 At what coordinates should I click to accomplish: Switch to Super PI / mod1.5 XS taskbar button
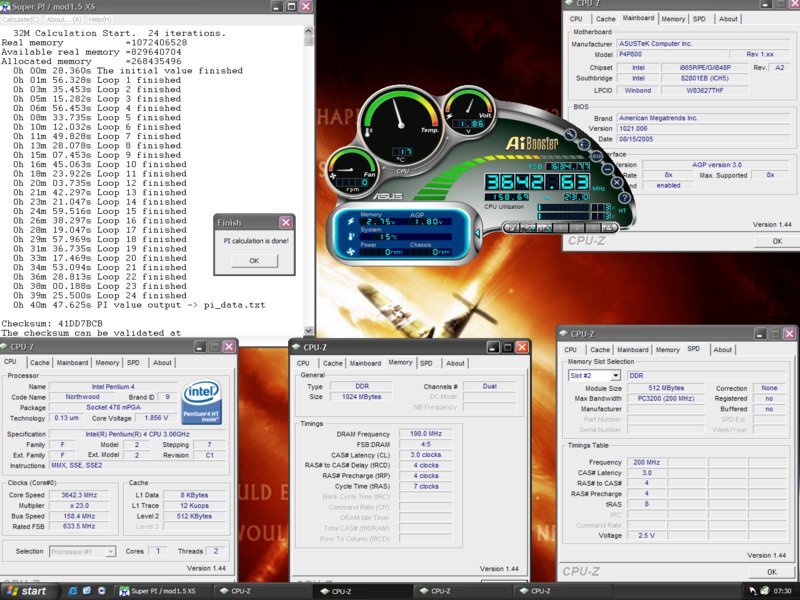[x=162, y=591]
